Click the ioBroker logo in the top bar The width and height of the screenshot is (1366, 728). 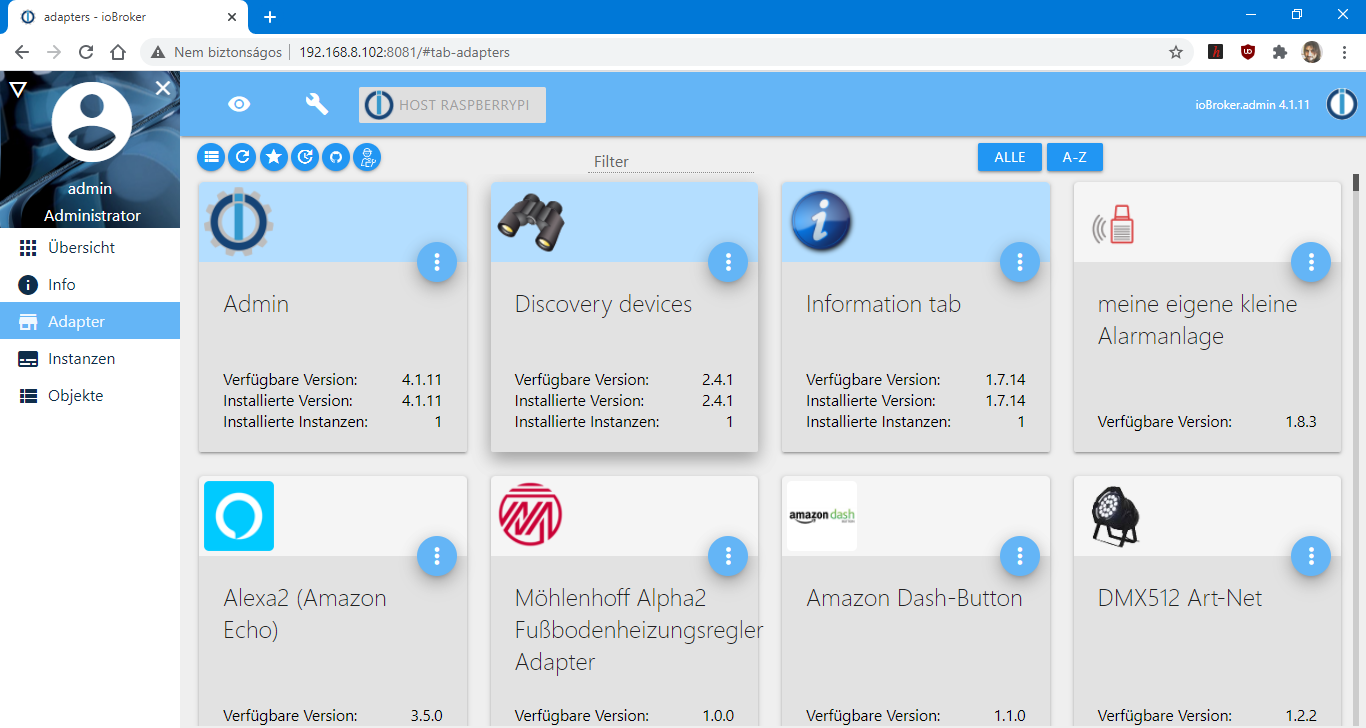click(1341, 103)
